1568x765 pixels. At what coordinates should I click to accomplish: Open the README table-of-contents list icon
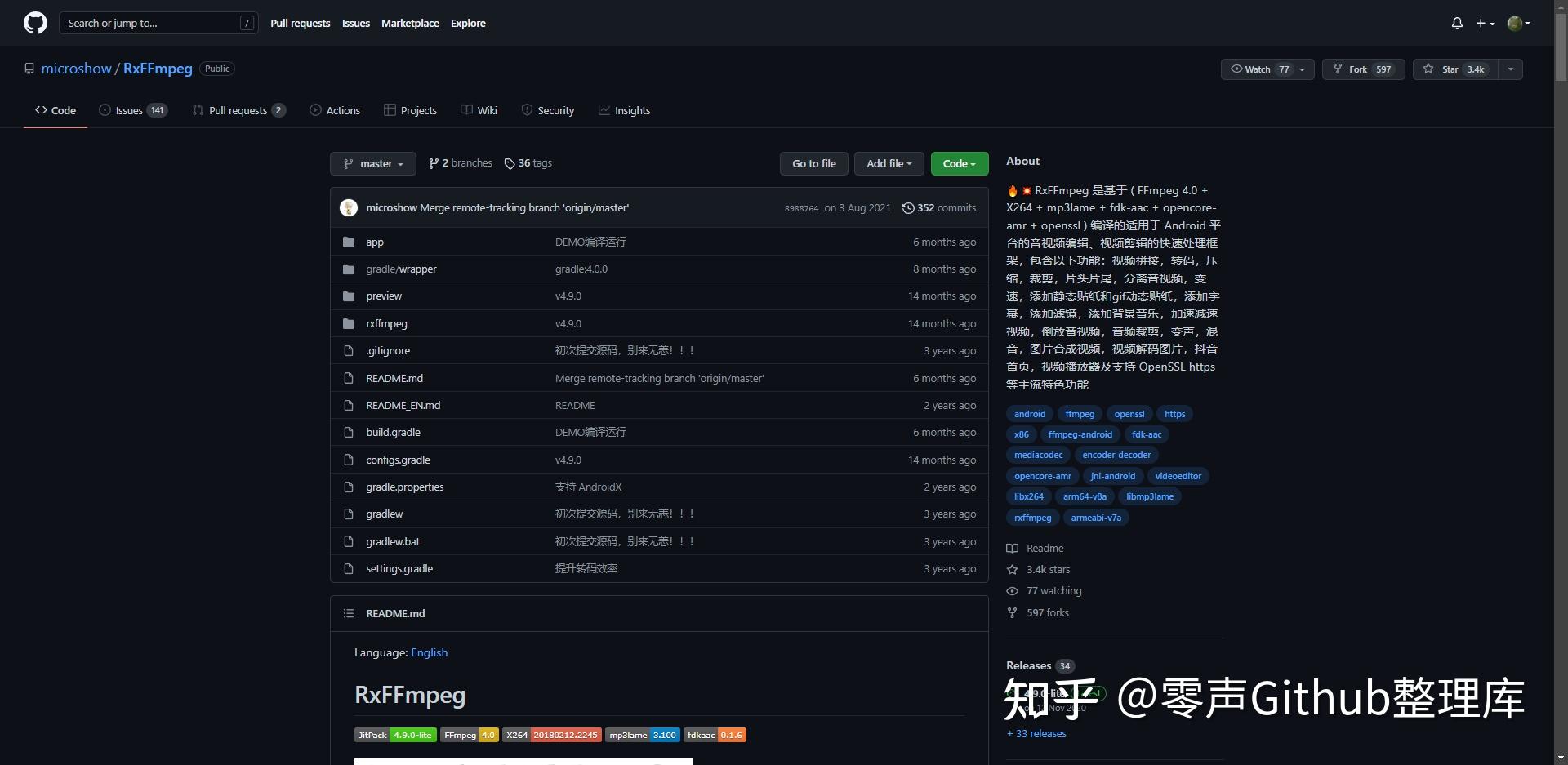348,613
